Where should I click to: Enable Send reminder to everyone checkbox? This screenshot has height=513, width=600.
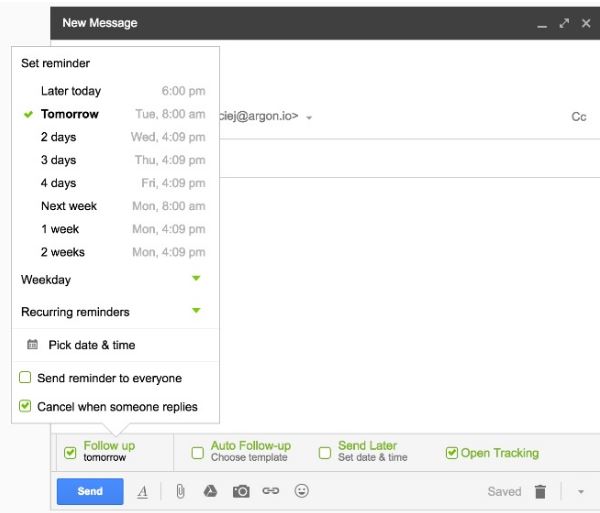[26, 379]
